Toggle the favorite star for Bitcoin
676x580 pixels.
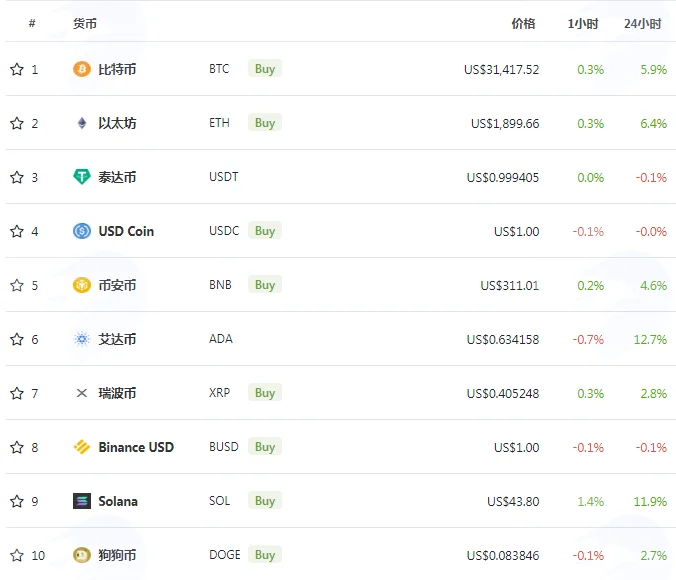click(17, 69)
